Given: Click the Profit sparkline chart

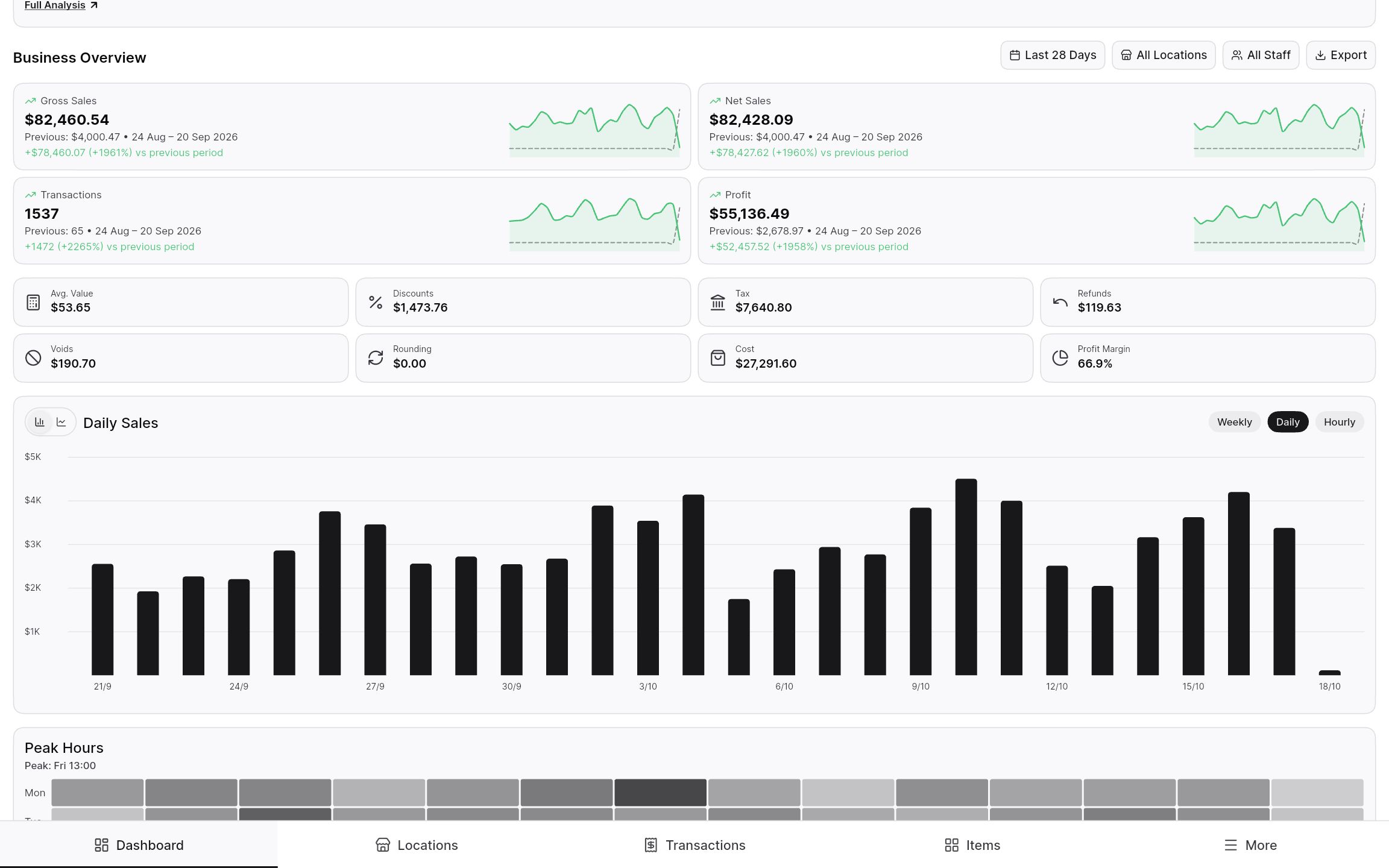Looking at the screenshot, I should [1279, 224].
